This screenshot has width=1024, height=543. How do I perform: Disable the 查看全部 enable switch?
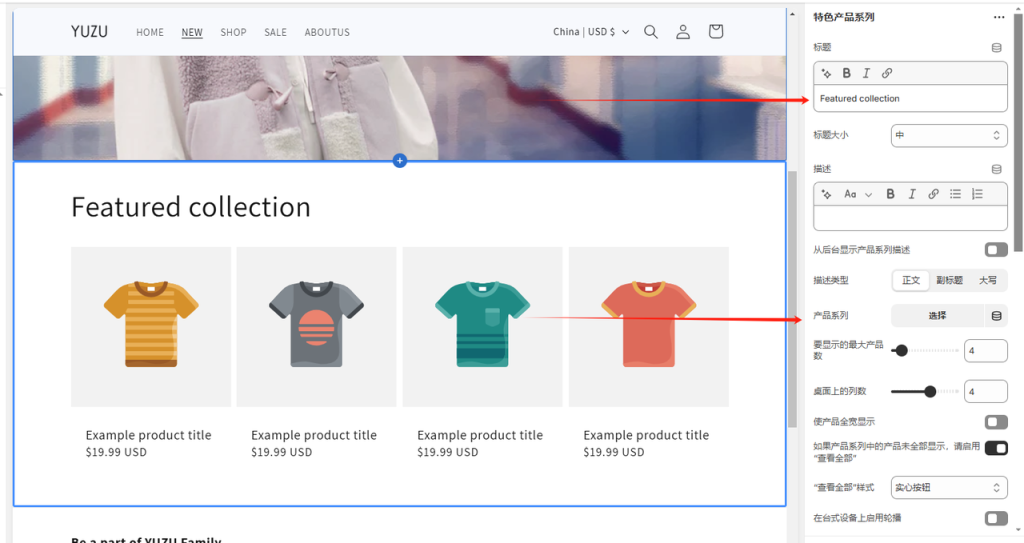996,448
